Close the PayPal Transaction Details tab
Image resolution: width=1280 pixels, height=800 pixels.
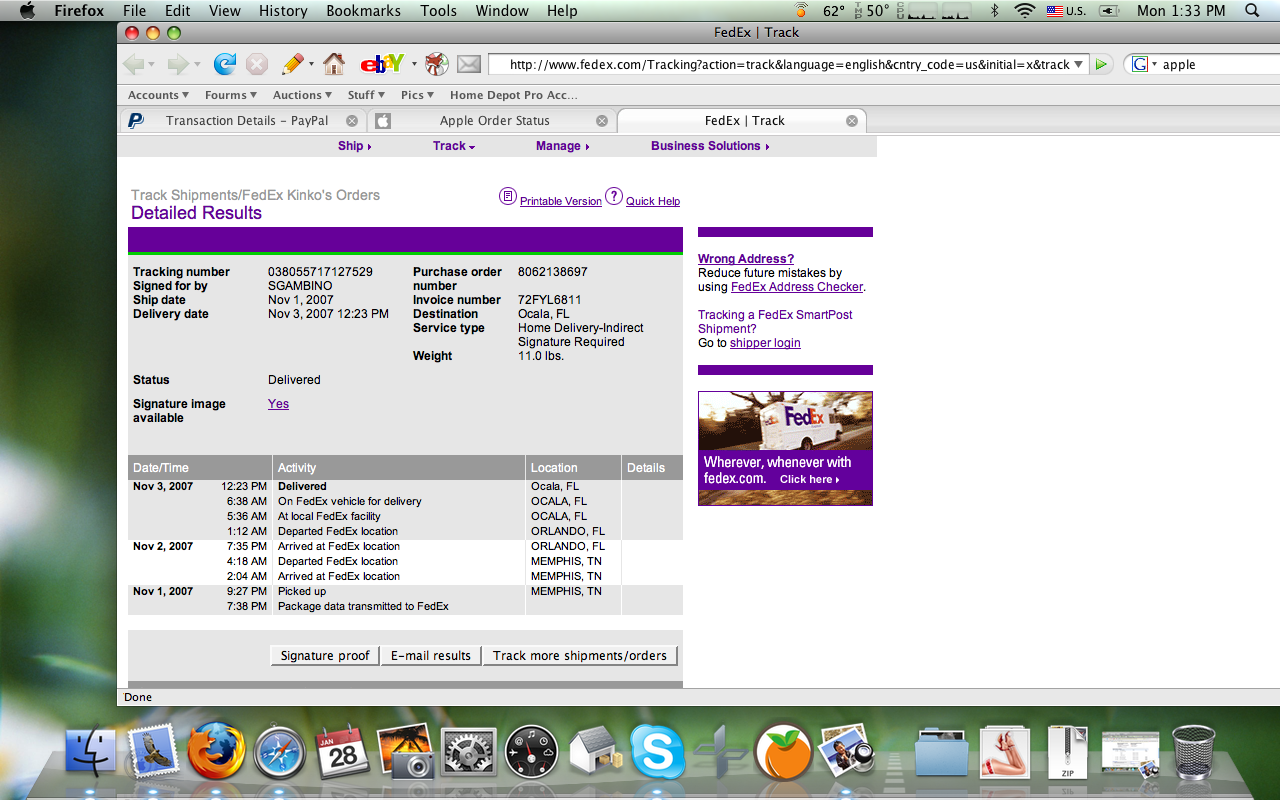tap(352, 120)
